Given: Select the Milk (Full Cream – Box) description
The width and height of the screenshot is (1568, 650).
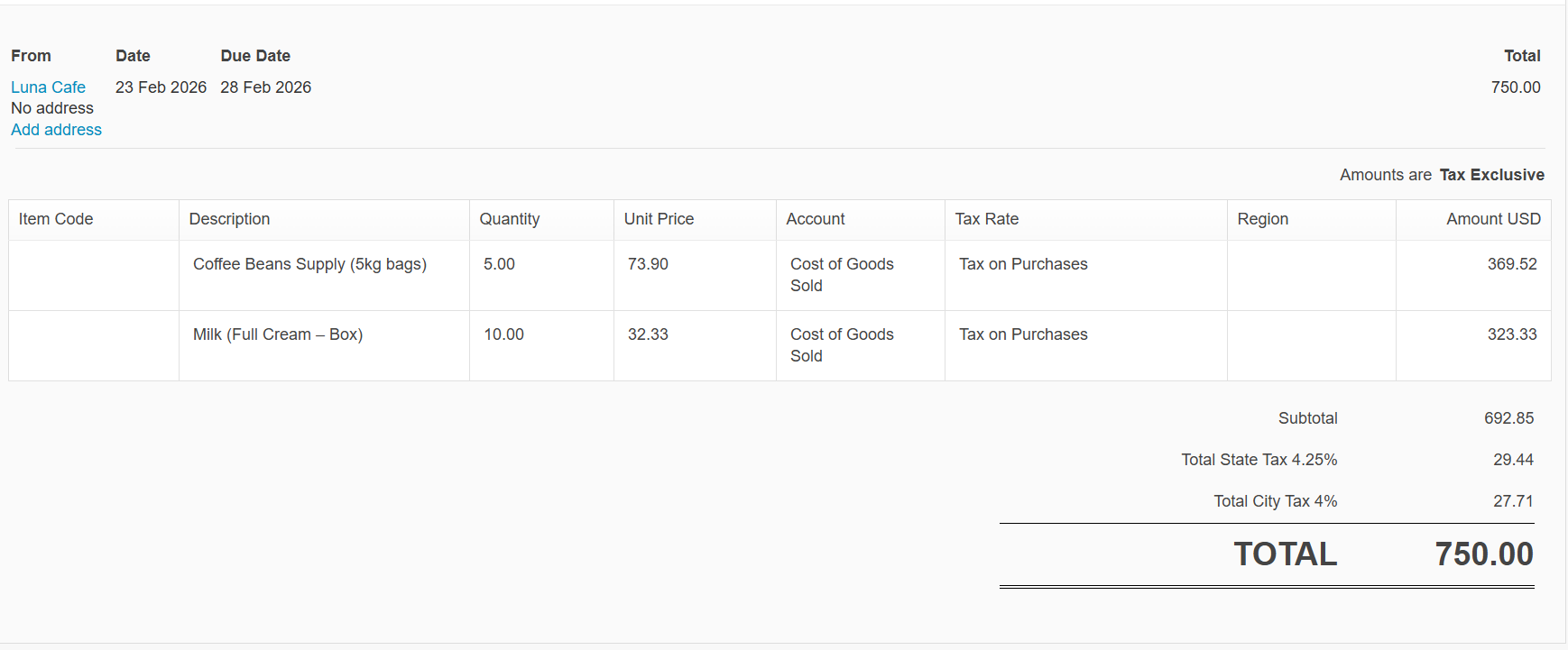Looking at the screenshot, I should click(x=278, y=334).
